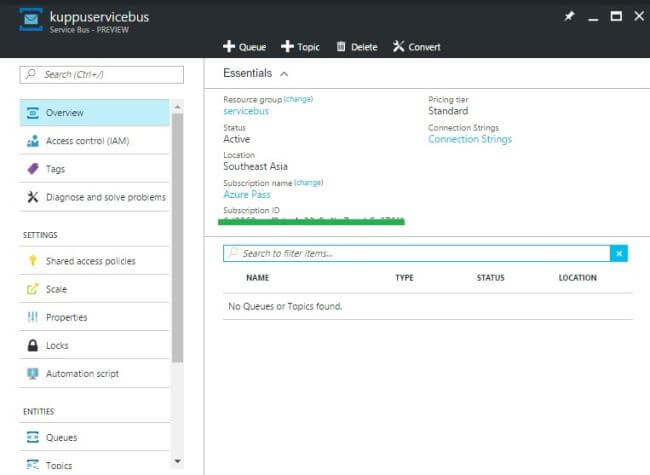The width and height of the screenshot is (650, 475).
Task: Click the 'Southeast Asia' location value
Action: 255,167
